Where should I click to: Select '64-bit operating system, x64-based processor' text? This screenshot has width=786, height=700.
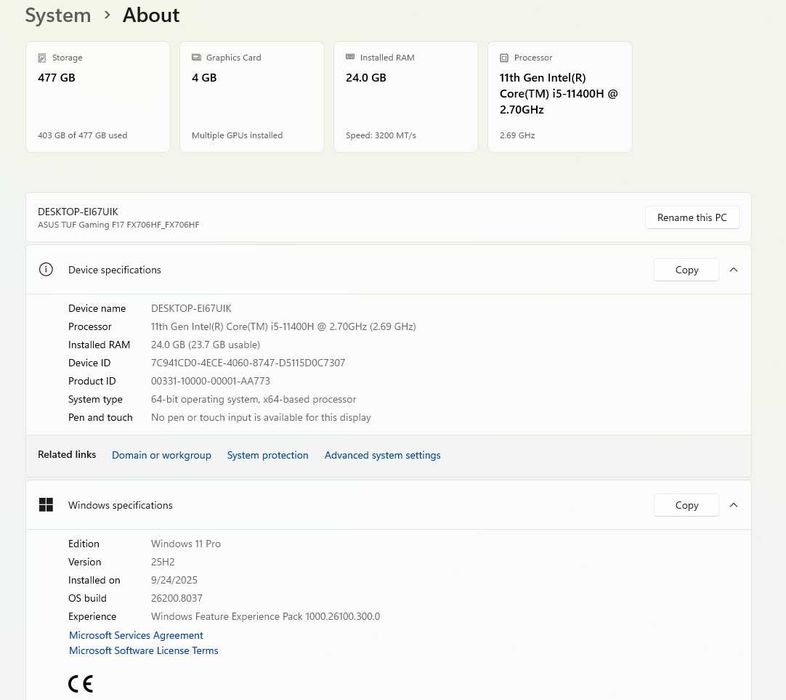coord(253,399)
